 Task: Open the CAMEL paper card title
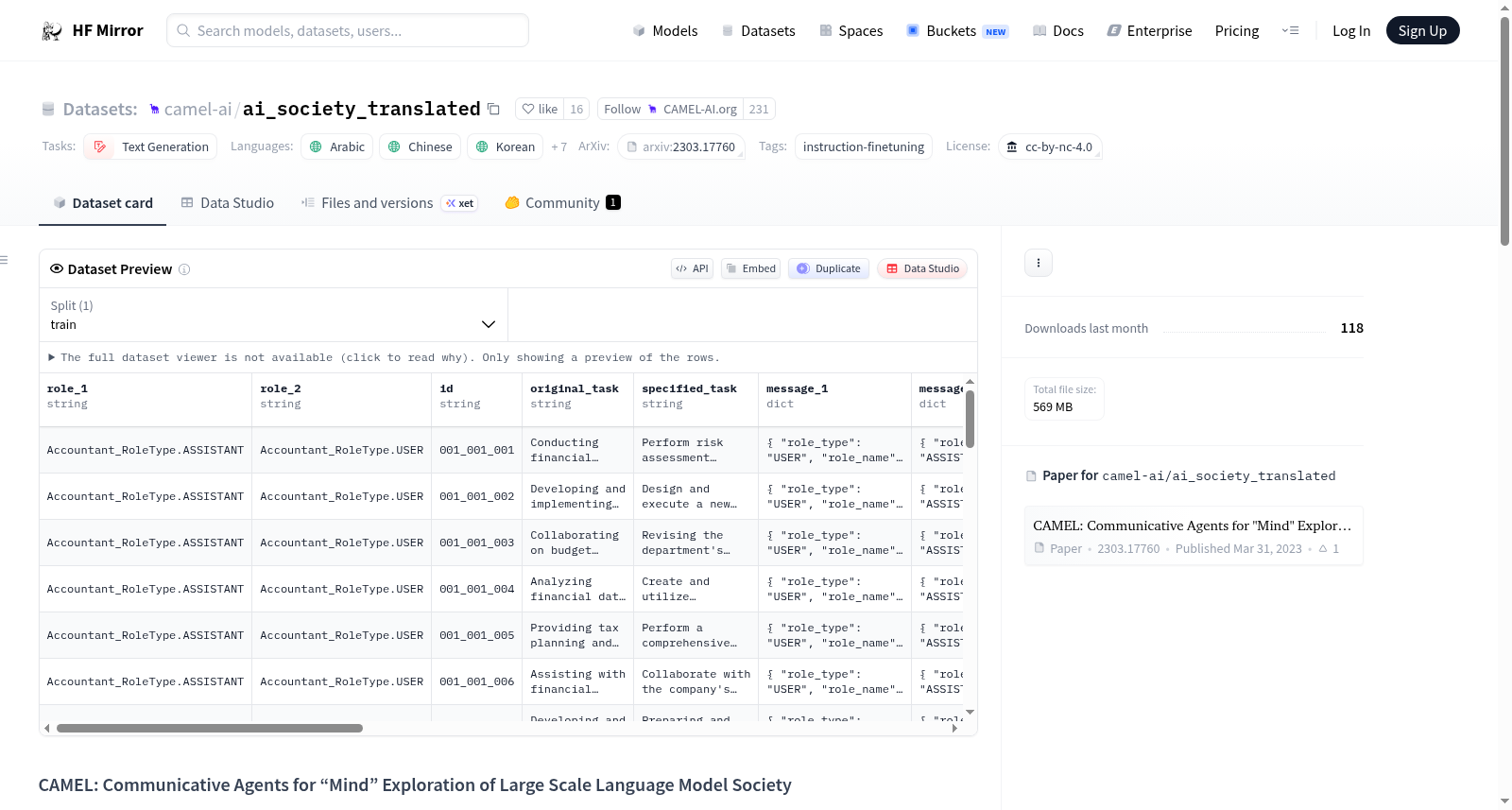[1193, 526]
